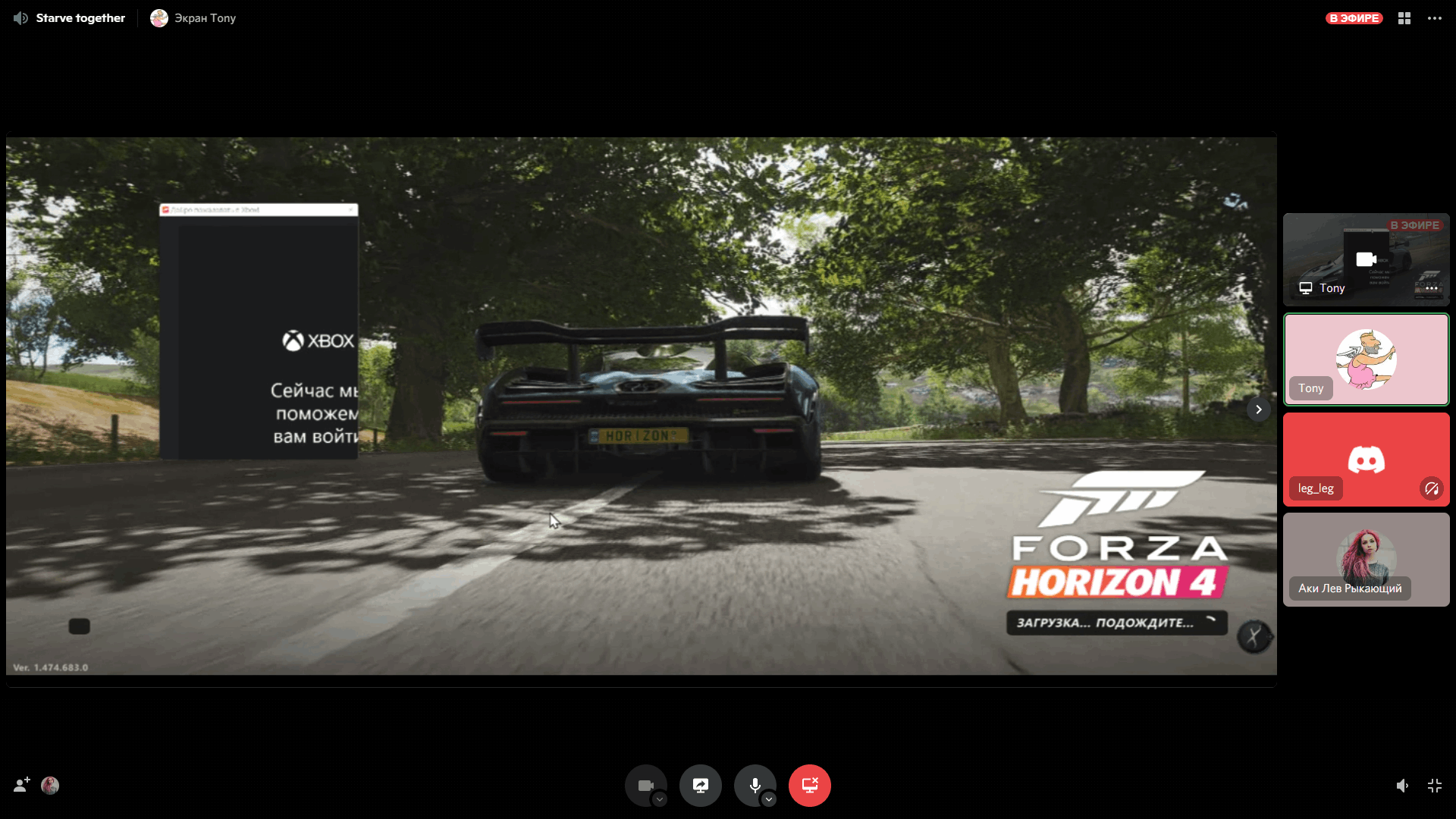Exit full screen using the collapse icon
The width and height of the screenshot is (1456, 819).
click(x=1435, y=786)
